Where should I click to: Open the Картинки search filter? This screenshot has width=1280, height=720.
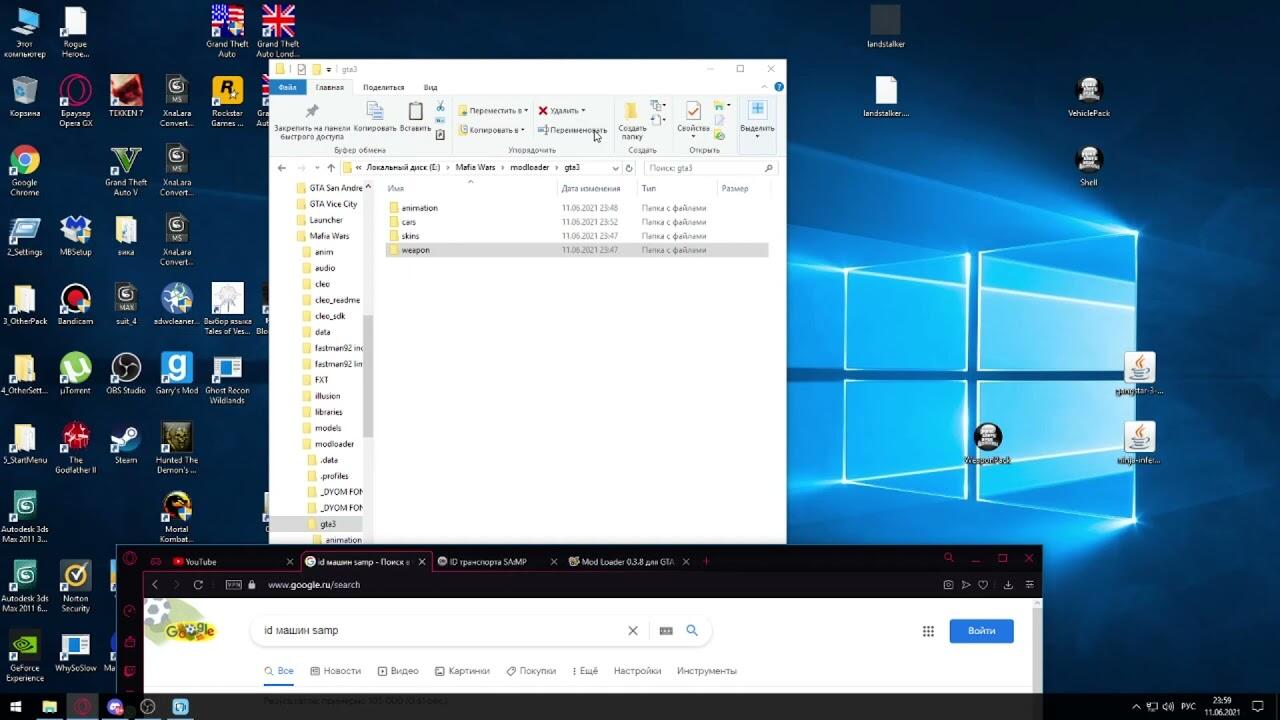pos(463,671)
